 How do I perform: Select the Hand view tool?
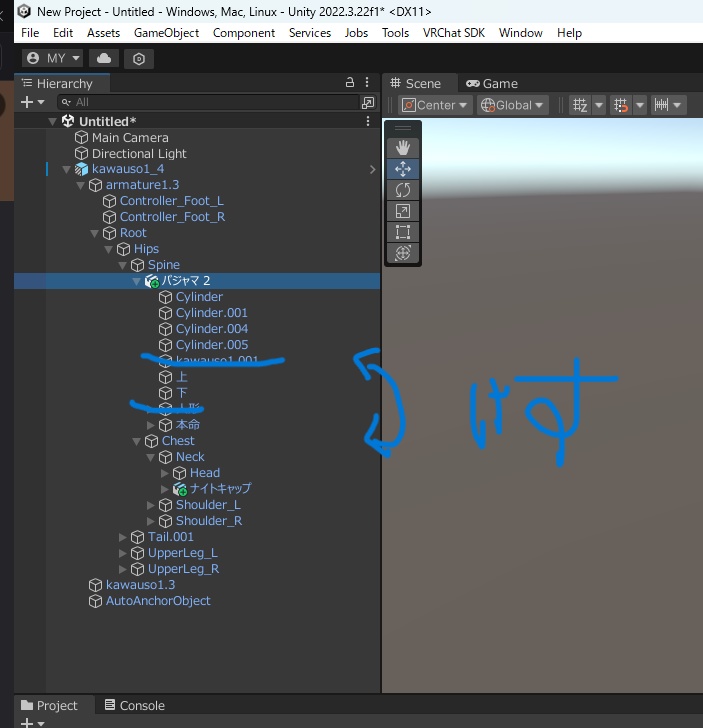click(x=403, y=148)
